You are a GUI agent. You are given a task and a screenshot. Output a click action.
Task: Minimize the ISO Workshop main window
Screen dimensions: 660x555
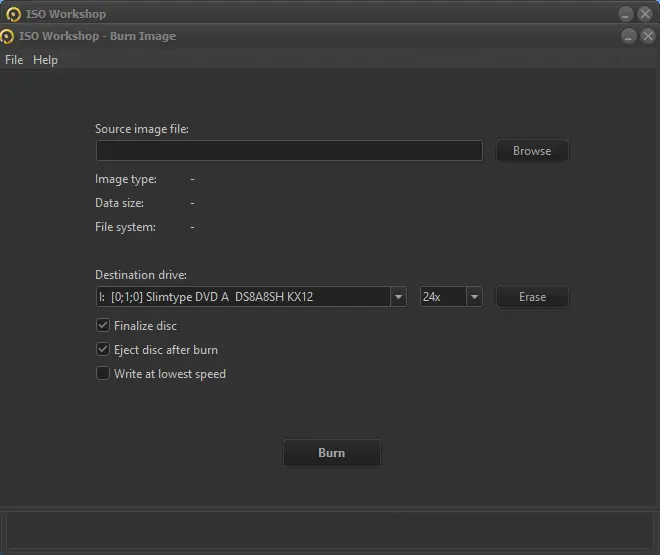click(x=625, y=14)
